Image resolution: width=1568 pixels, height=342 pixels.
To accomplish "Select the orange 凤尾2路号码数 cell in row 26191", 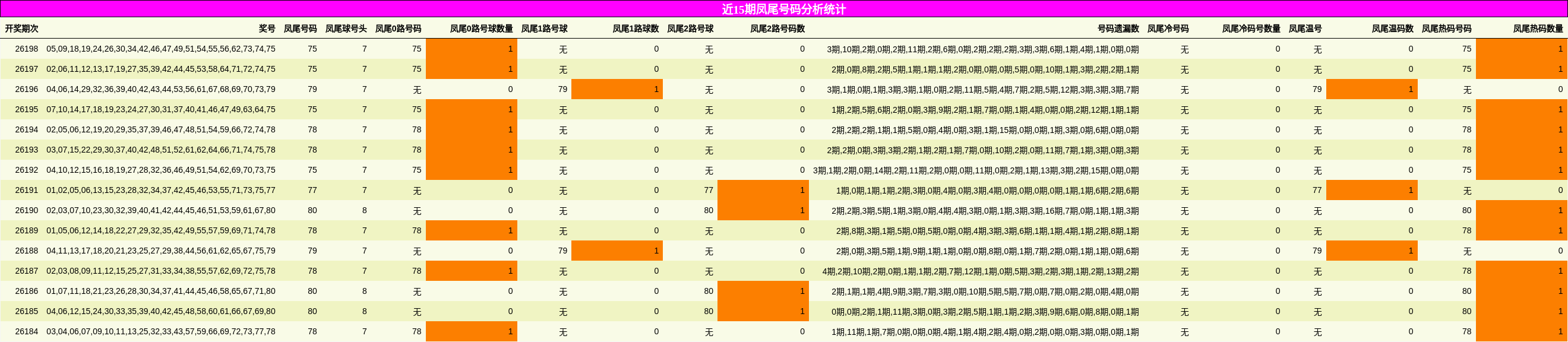I will tap(763, 190).
